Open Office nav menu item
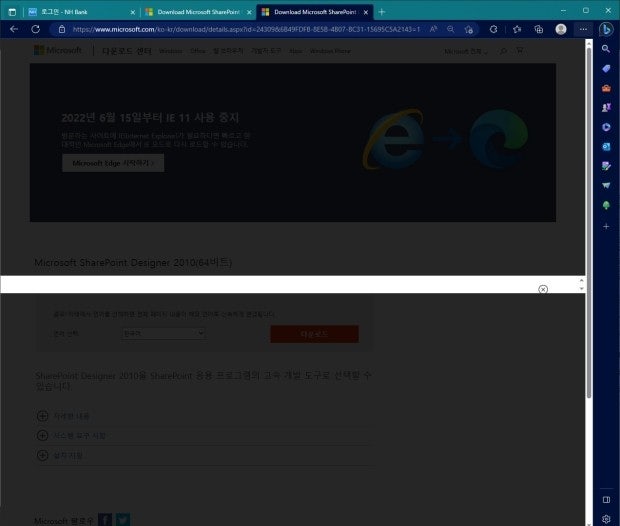The width and height of the screenshot is (620, 526). point(197,51)
